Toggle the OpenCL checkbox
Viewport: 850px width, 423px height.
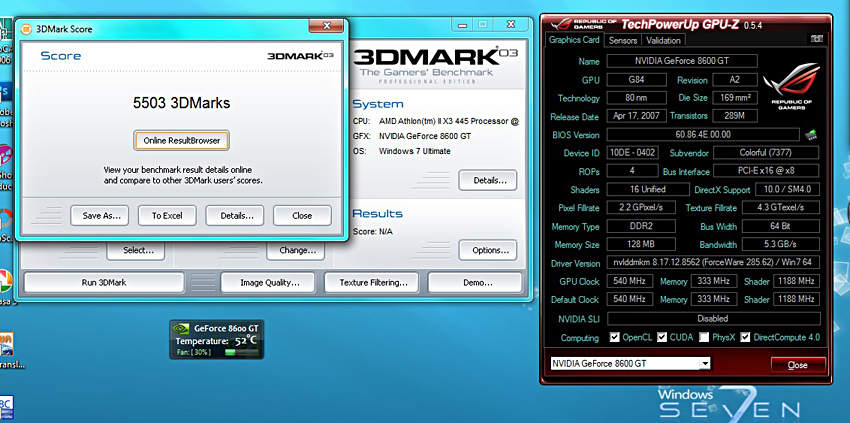(614, 337)
